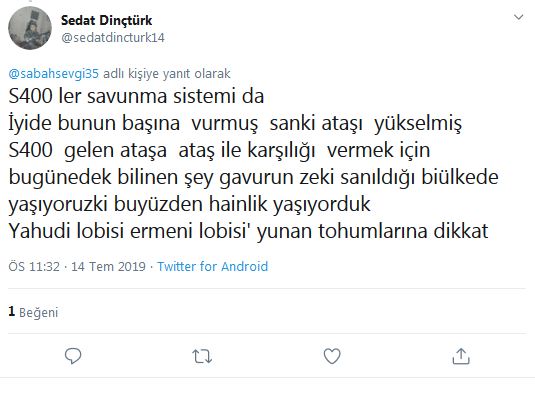Screen dimensions: 535x393
Task: Open Sedat Dinçtürk's profile picture
Action: tap(30, 28)
